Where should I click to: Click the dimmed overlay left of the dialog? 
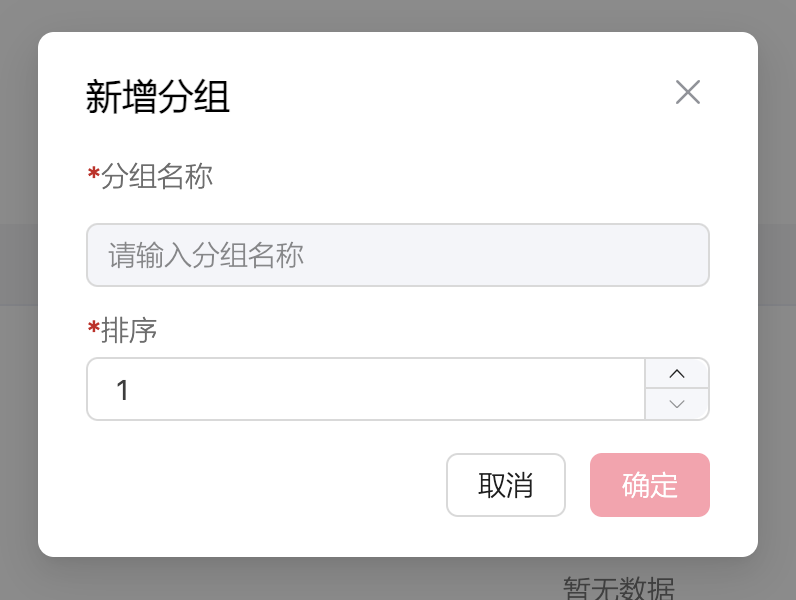18,300
